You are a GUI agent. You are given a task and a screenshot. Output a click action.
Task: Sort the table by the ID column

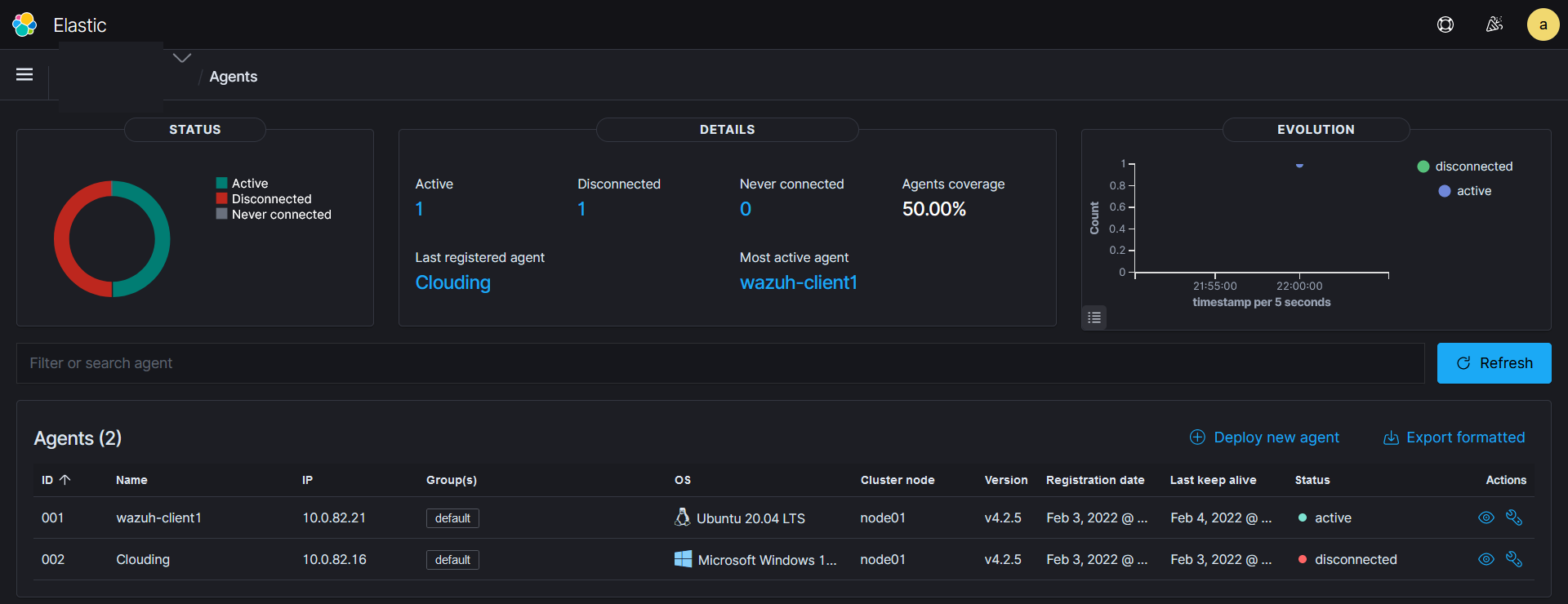pos(56,480)
